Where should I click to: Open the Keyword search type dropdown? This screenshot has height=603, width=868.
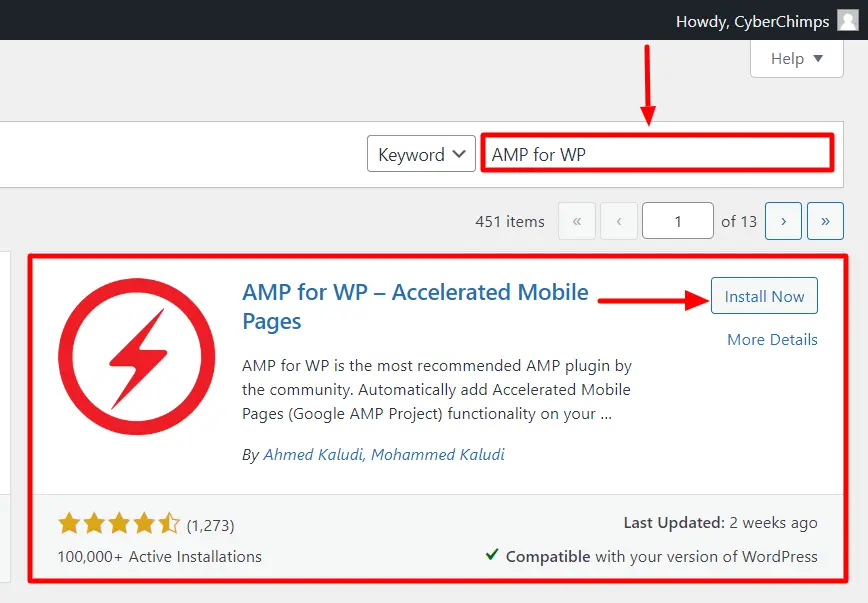click(x=421, y=154)
